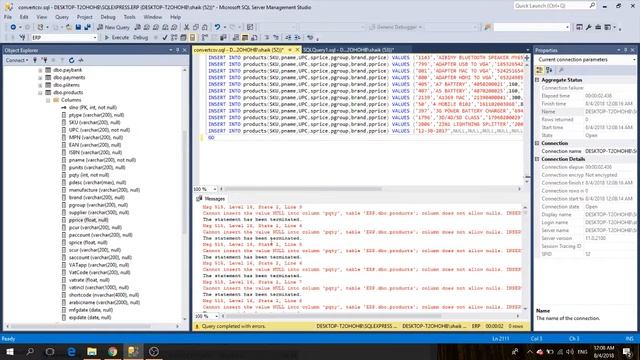Open the ERP database dropdown

click(x=95, y=38)
